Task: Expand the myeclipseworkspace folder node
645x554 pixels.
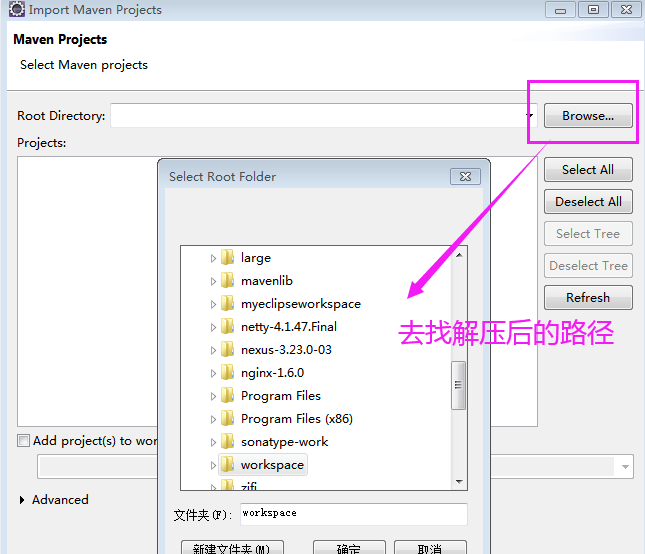Action: pyautogui.click(x=213, y=304)
